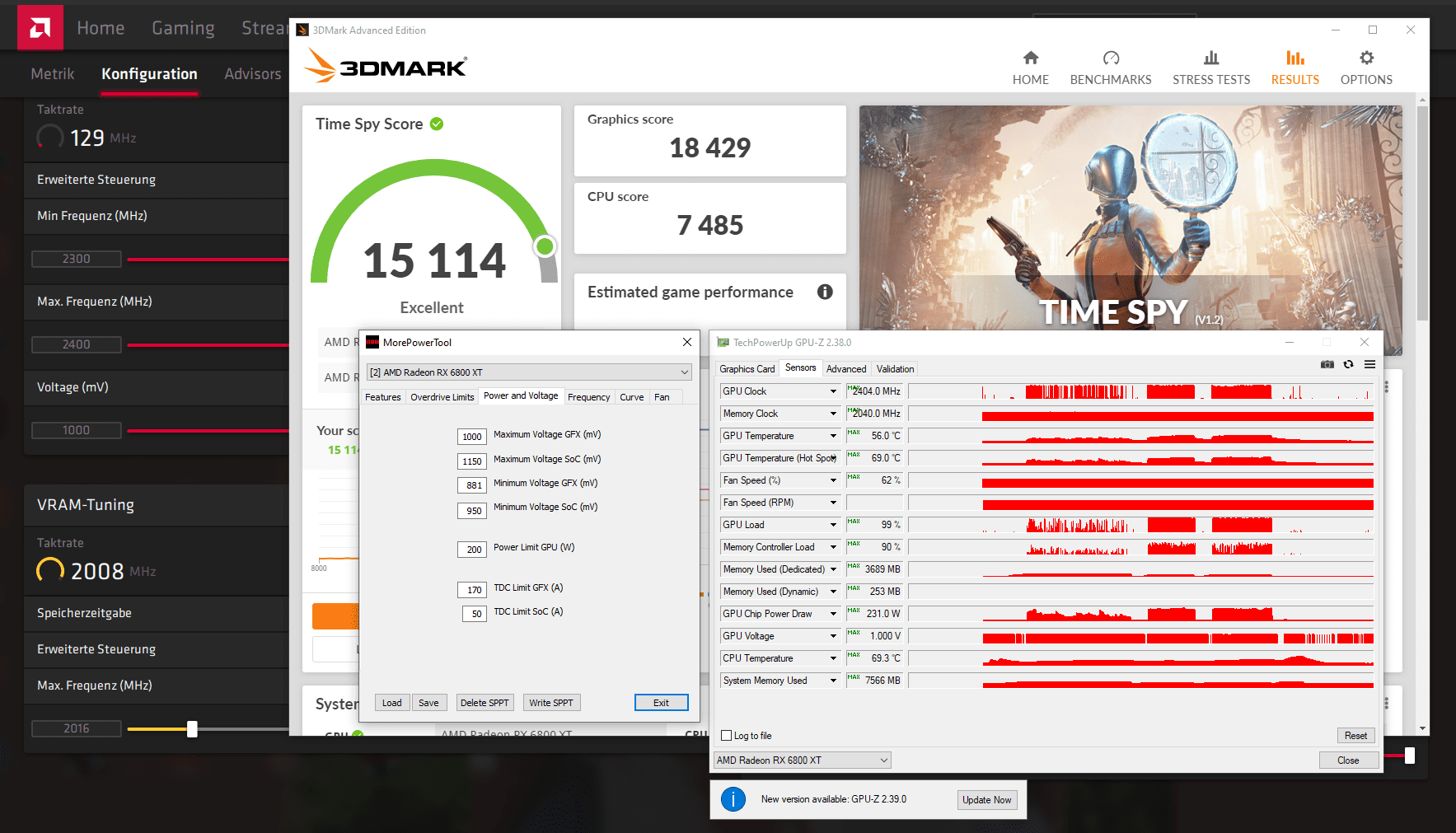Viewport: 1456px width, 833px height.
Task: Switch to Metrik tab in Radeon Software
Action: click(x=53, y=74)
